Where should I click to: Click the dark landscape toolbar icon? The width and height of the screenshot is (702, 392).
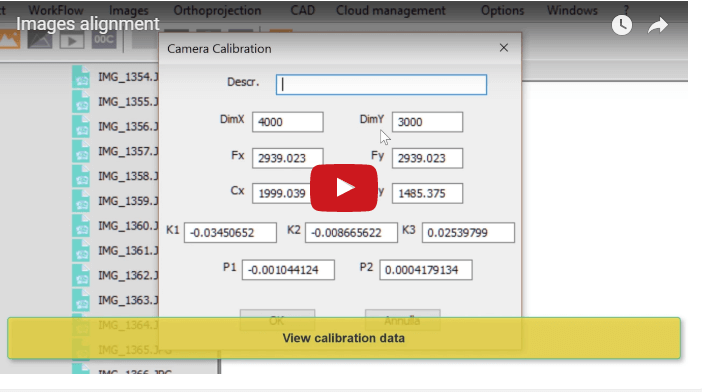[40, 40]
